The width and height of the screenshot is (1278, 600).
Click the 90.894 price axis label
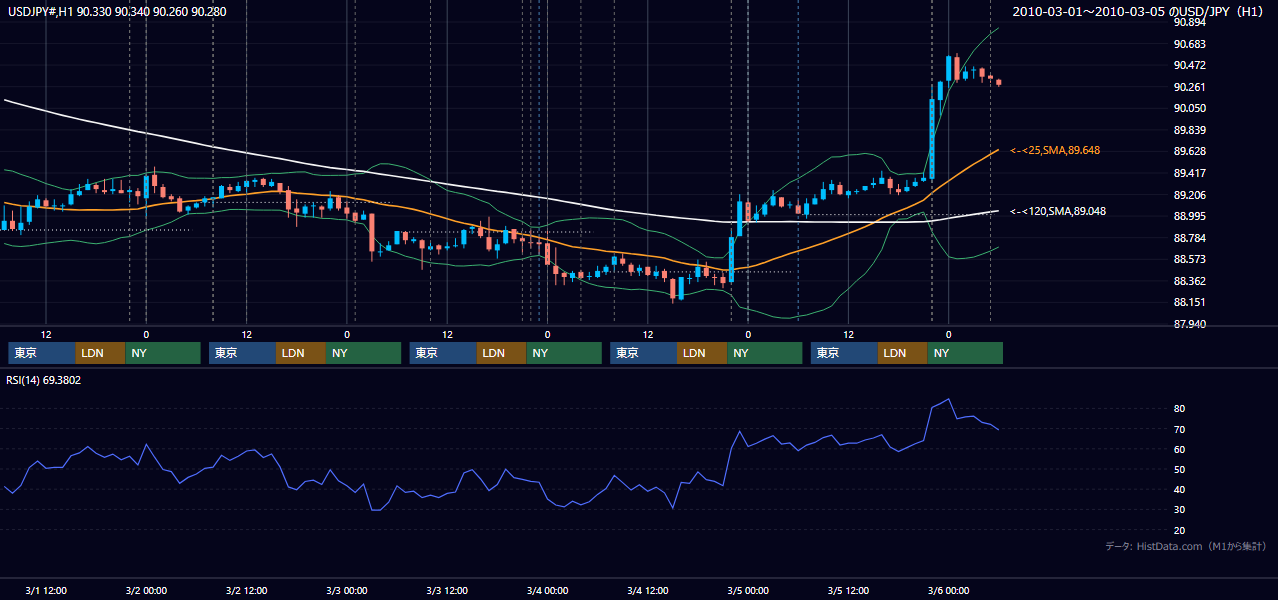coord(1189,22)
